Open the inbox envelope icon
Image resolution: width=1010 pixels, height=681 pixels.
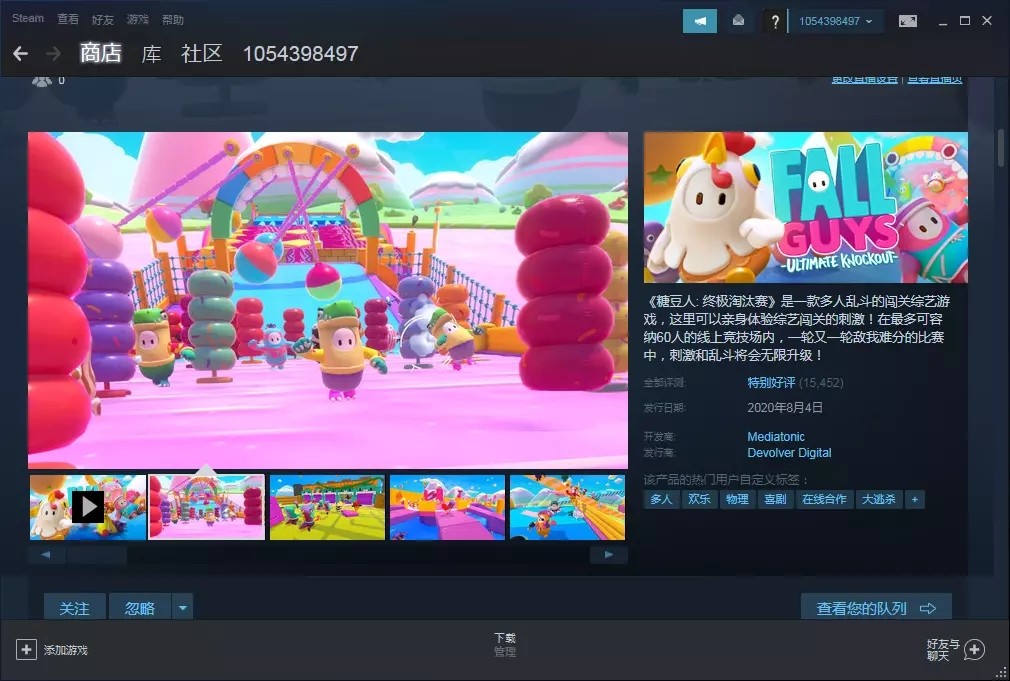pos(738,21)
